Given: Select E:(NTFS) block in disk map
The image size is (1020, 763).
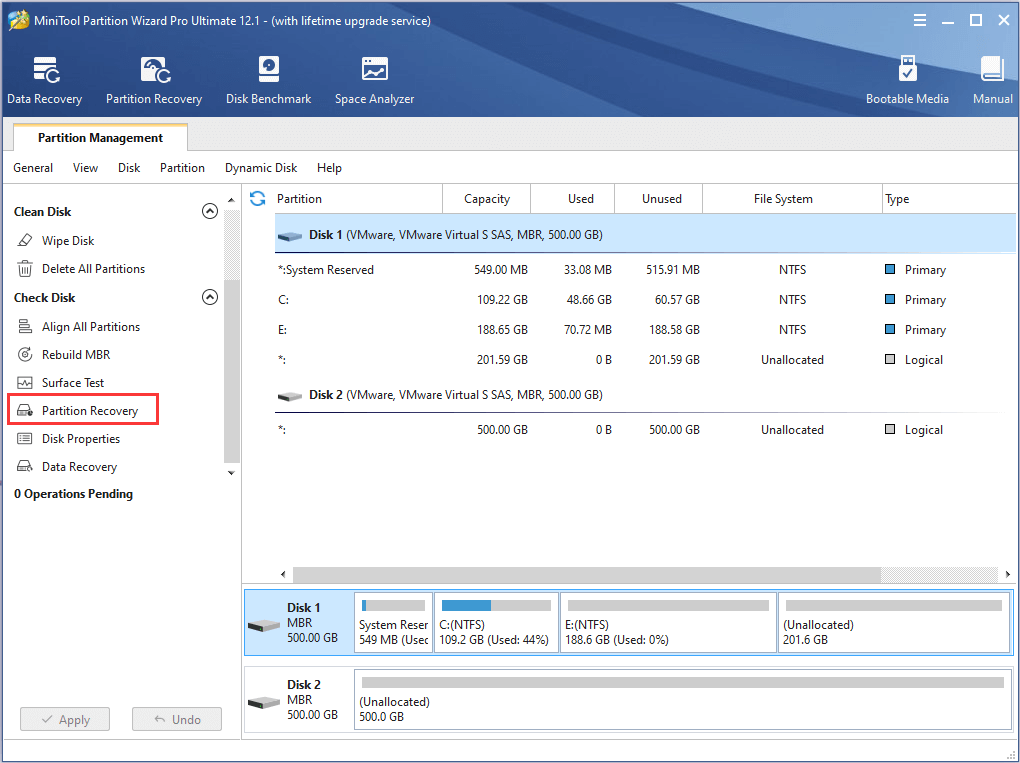Looking at the screenshot, I should [668, 622].
